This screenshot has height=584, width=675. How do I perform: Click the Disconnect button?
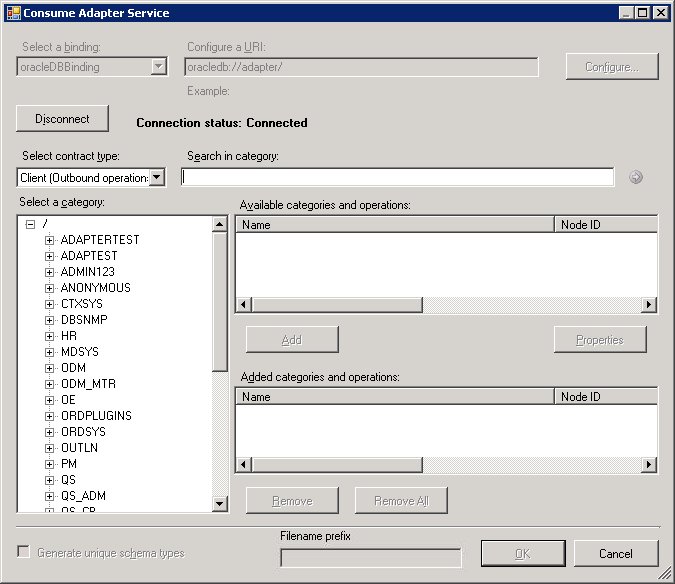tap(62, 118)
